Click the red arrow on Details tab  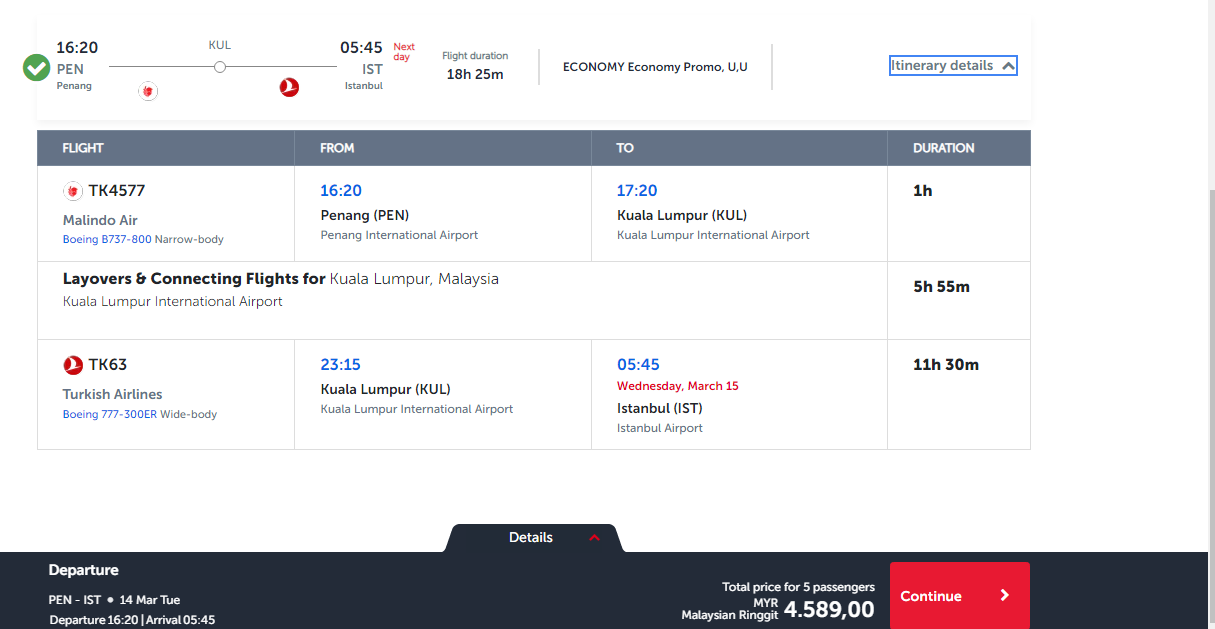click(594, 538)
